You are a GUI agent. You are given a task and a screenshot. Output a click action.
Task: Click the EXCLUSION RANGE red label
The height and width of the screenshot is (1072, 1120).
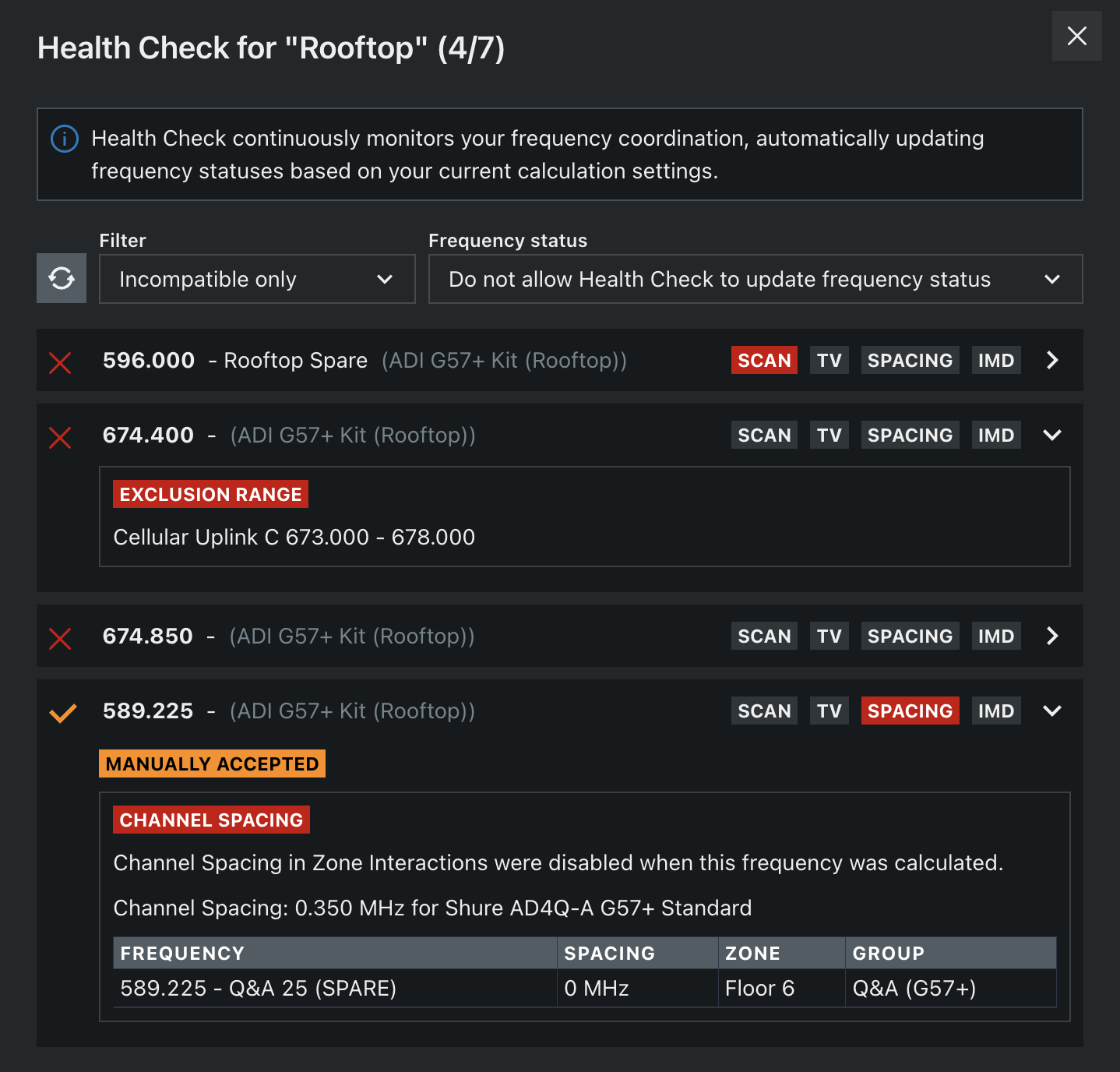coord(210,494)
